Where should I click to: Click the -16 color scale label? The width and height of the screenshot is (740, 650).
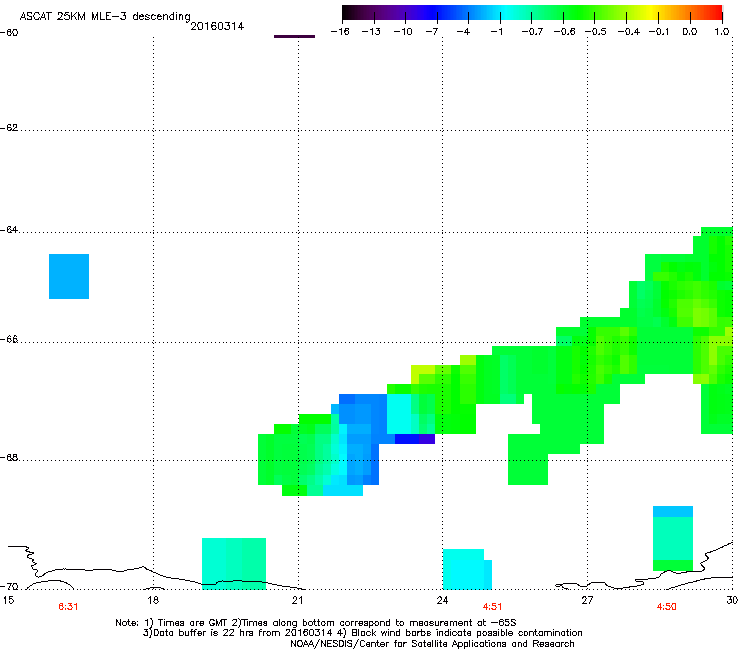(340, 32)
